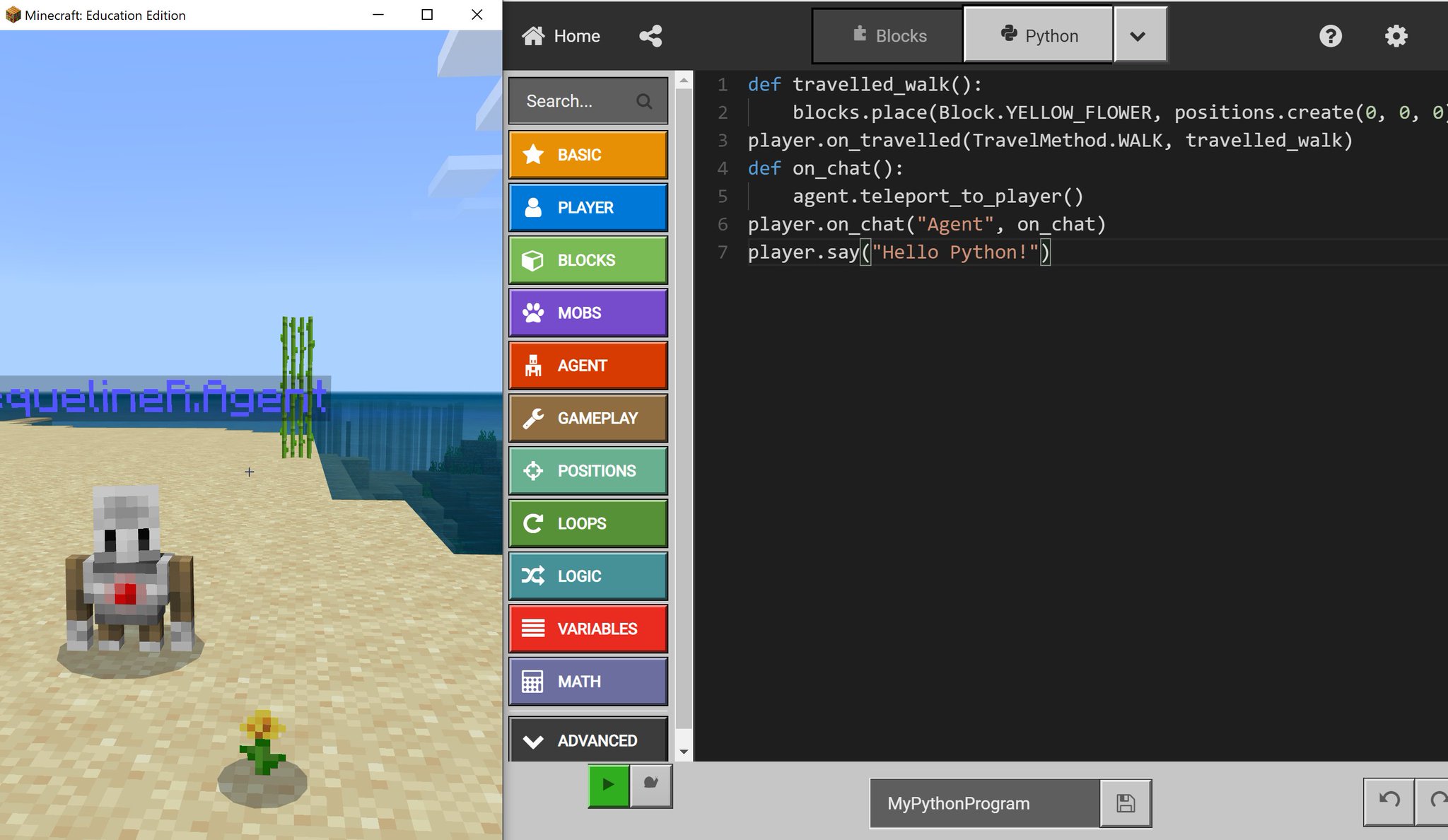Expand the ADVANCED toolbox section
1448x840 pixels.
(x=588, y=740)
